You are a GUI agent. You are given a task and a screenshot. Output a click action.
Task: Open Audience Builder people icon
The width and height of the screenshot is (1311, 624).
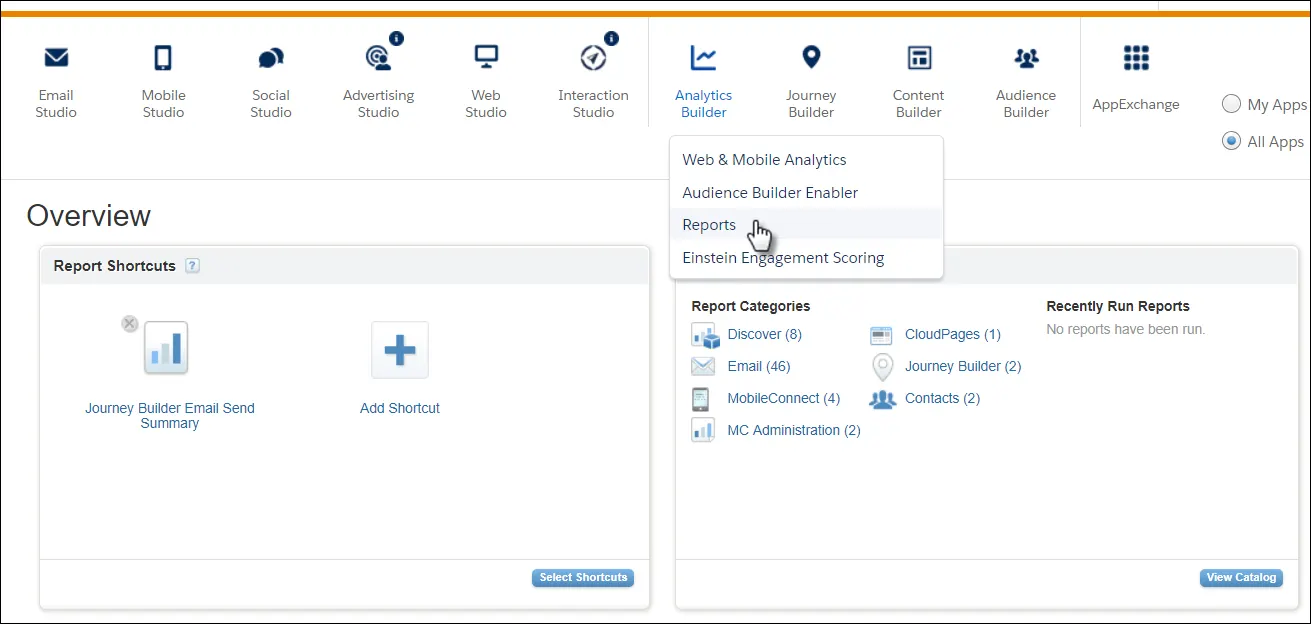[1026, 58]
